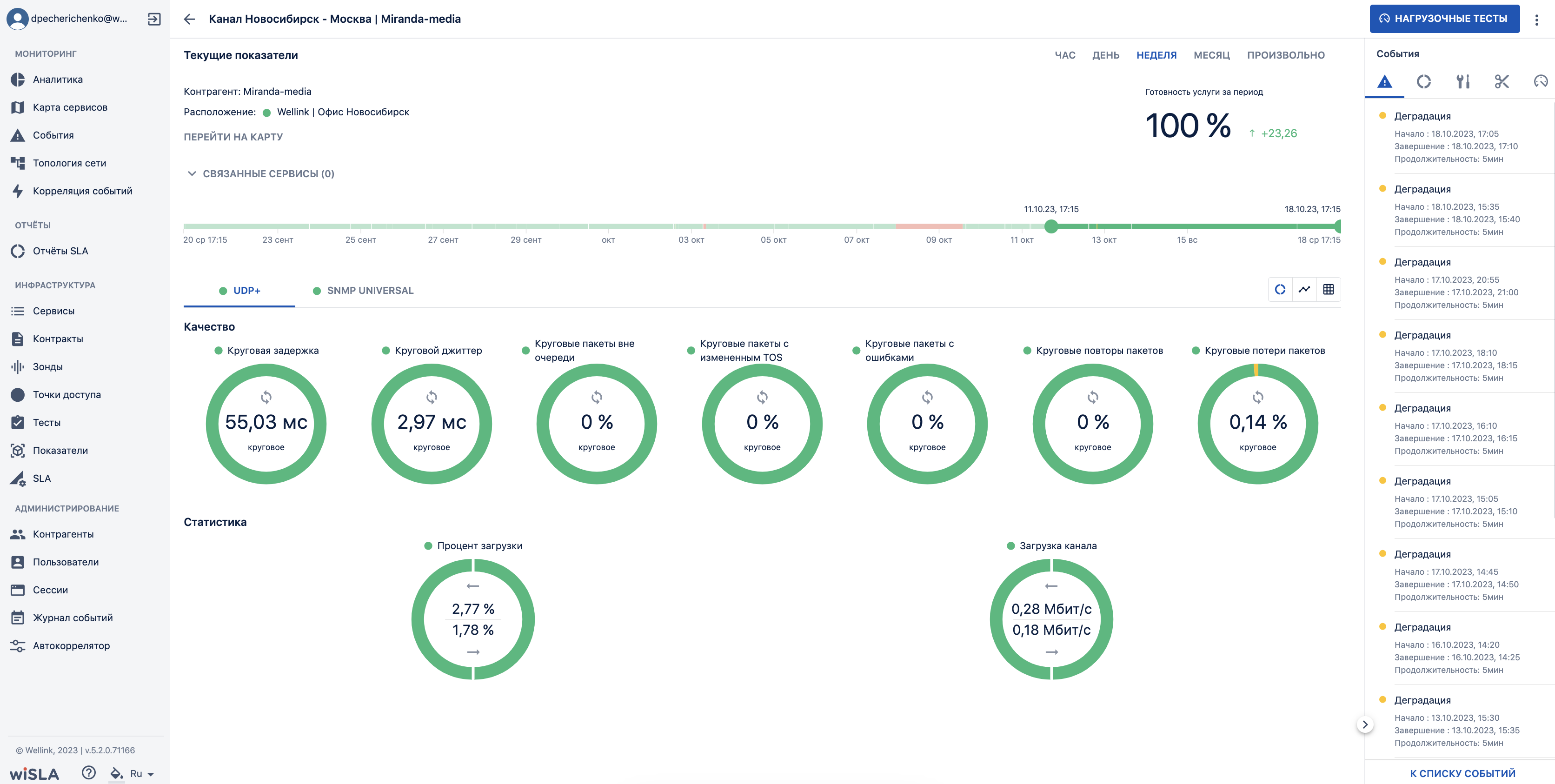The image size is (1555, 784).
Task: Click the НАГРУЗОЧНЫЕ ТЕСТЫ button
Action: (1444, 19)
